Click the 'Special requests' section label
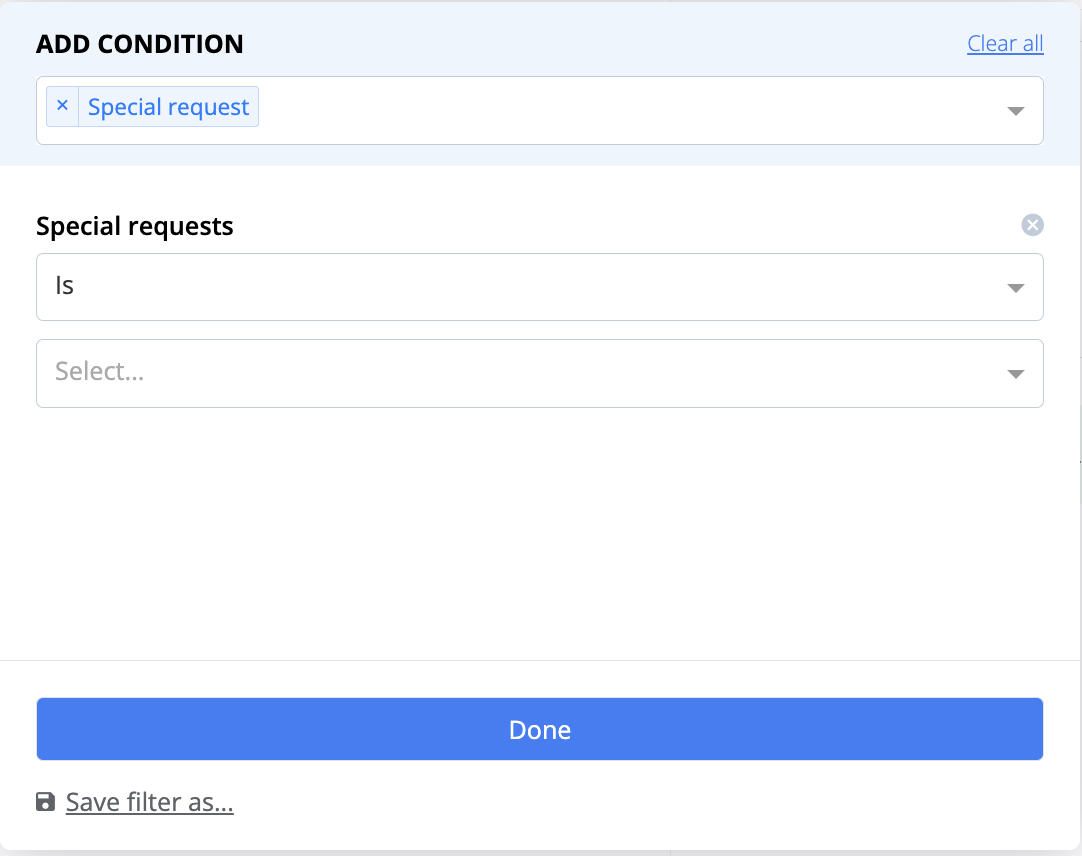 click(135, 226)
